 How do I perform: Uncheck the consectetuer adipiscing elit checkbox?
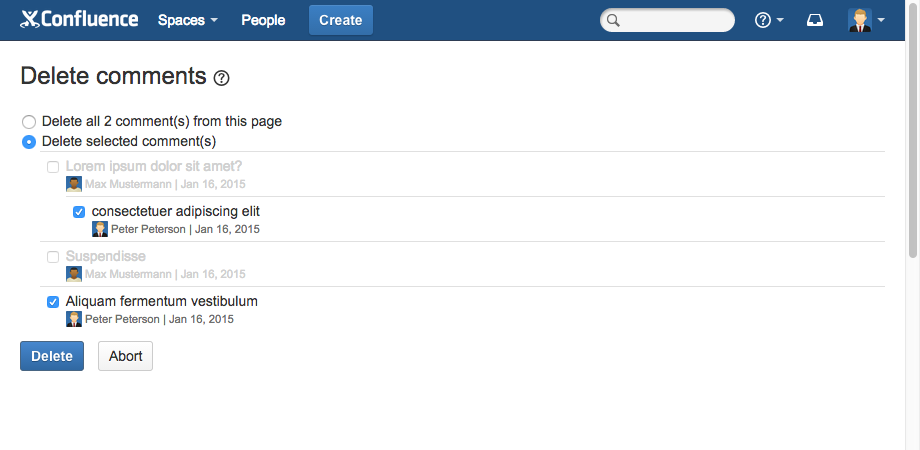point(79,212)
